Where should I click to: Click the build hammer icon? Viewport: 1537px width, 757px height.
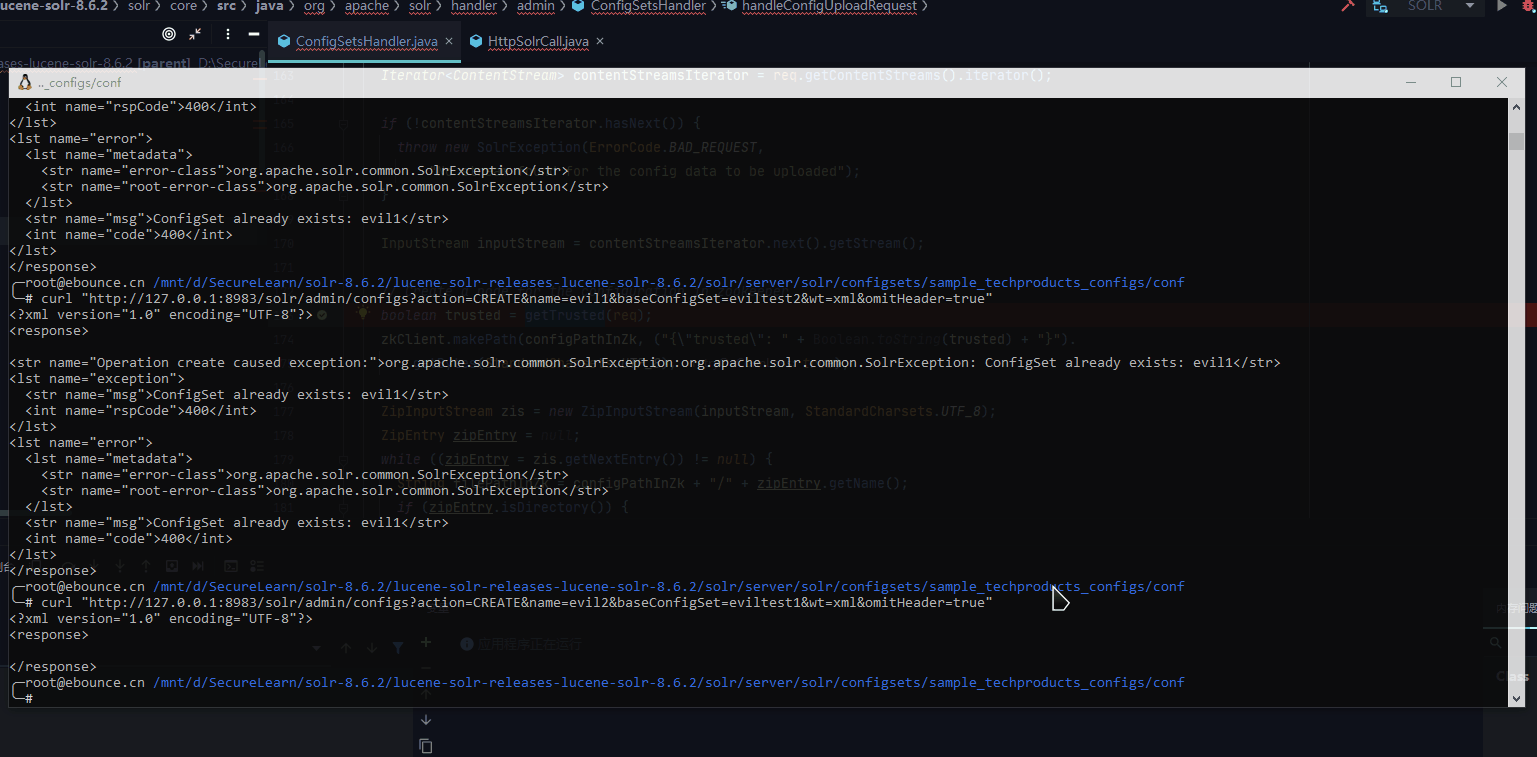[1348, 6]
